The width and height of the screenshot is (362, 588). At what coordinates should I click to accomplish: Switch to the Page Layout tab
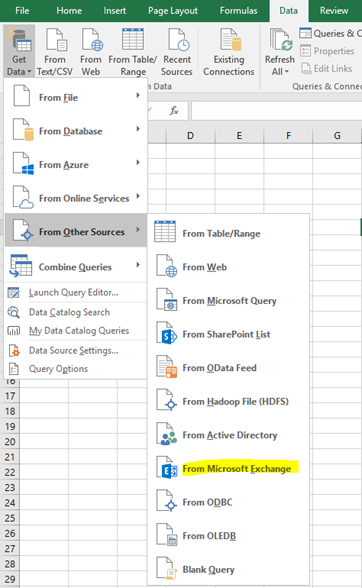tap(173, 10)
